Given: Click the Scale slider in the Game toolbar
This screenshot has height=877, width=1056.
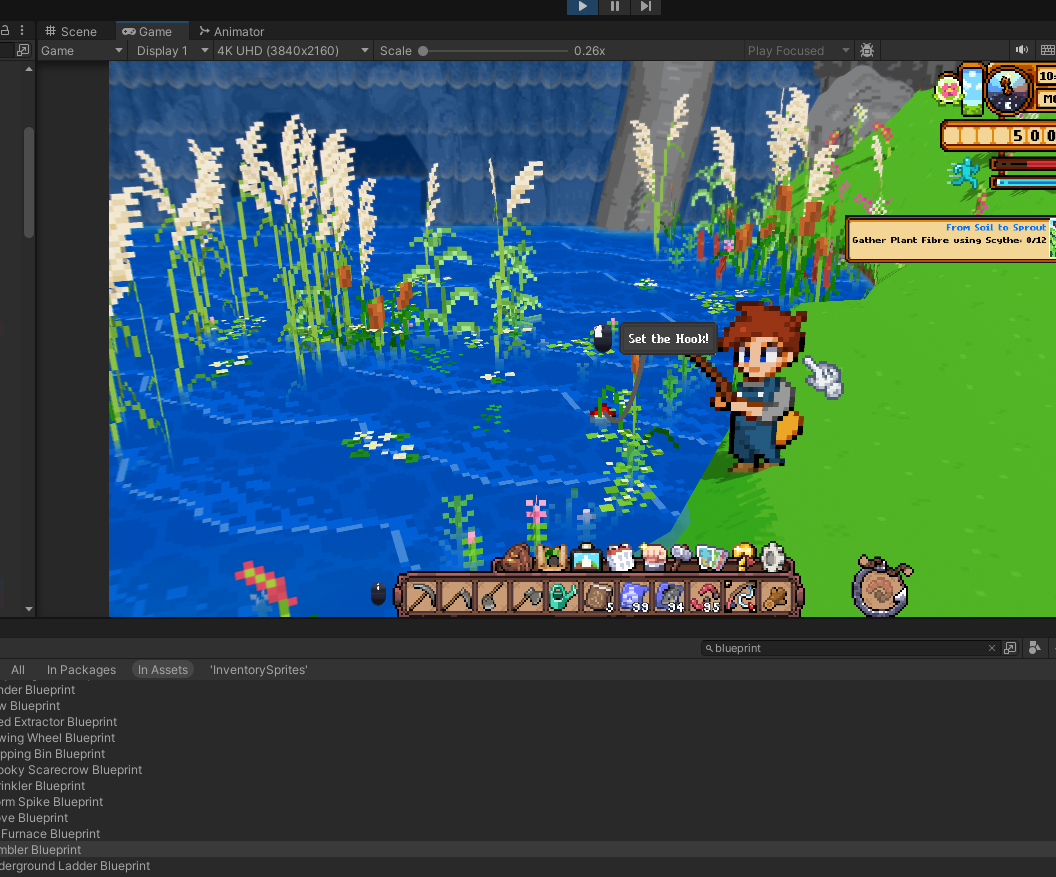Looking at the screenshot, I should click(423, 50).
